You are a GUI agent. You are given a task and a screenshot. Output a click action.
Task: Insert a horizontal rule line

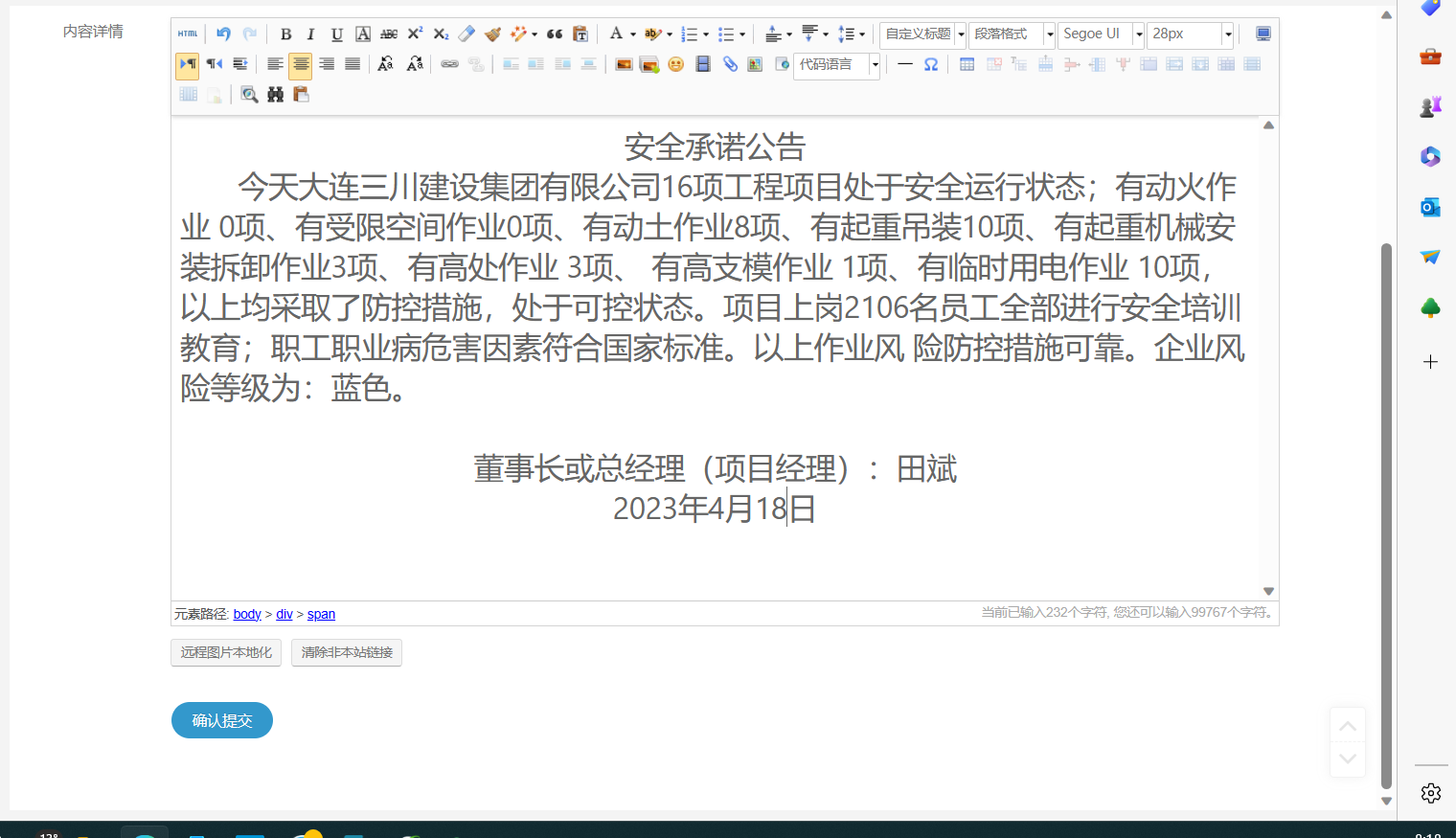(905, 64)
